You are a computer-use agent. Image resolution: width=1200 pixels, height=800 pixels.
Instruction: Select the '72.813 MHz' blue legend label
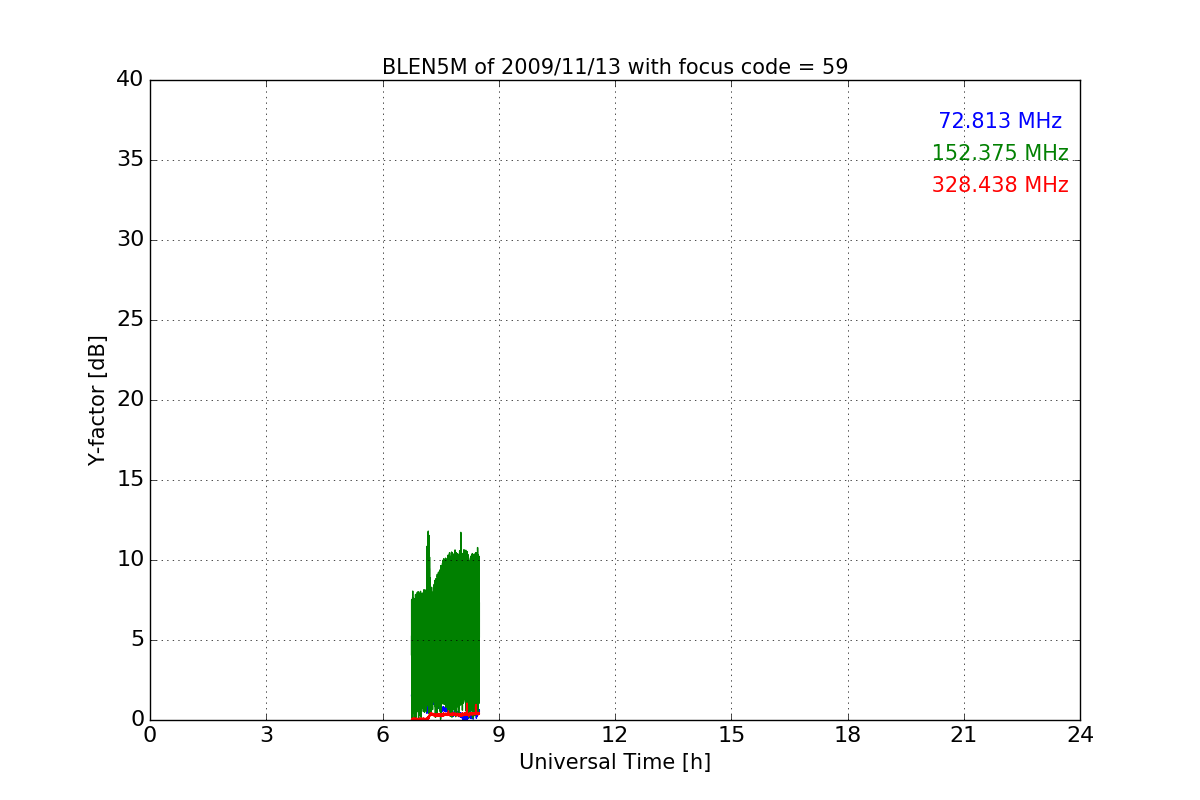1000,121
